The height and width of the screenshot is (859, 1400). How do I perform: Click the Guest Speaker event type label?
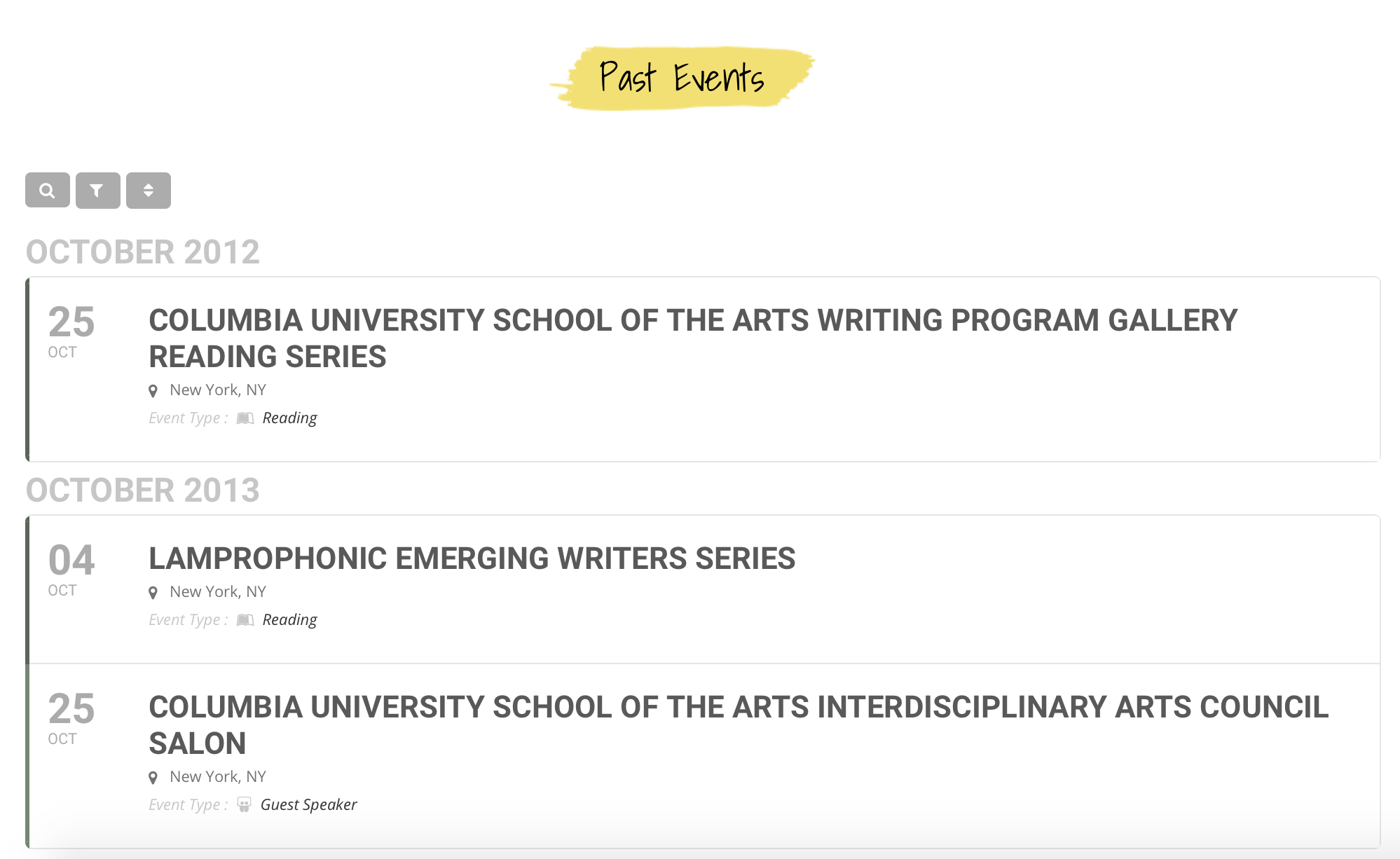[x=308, y=804]
